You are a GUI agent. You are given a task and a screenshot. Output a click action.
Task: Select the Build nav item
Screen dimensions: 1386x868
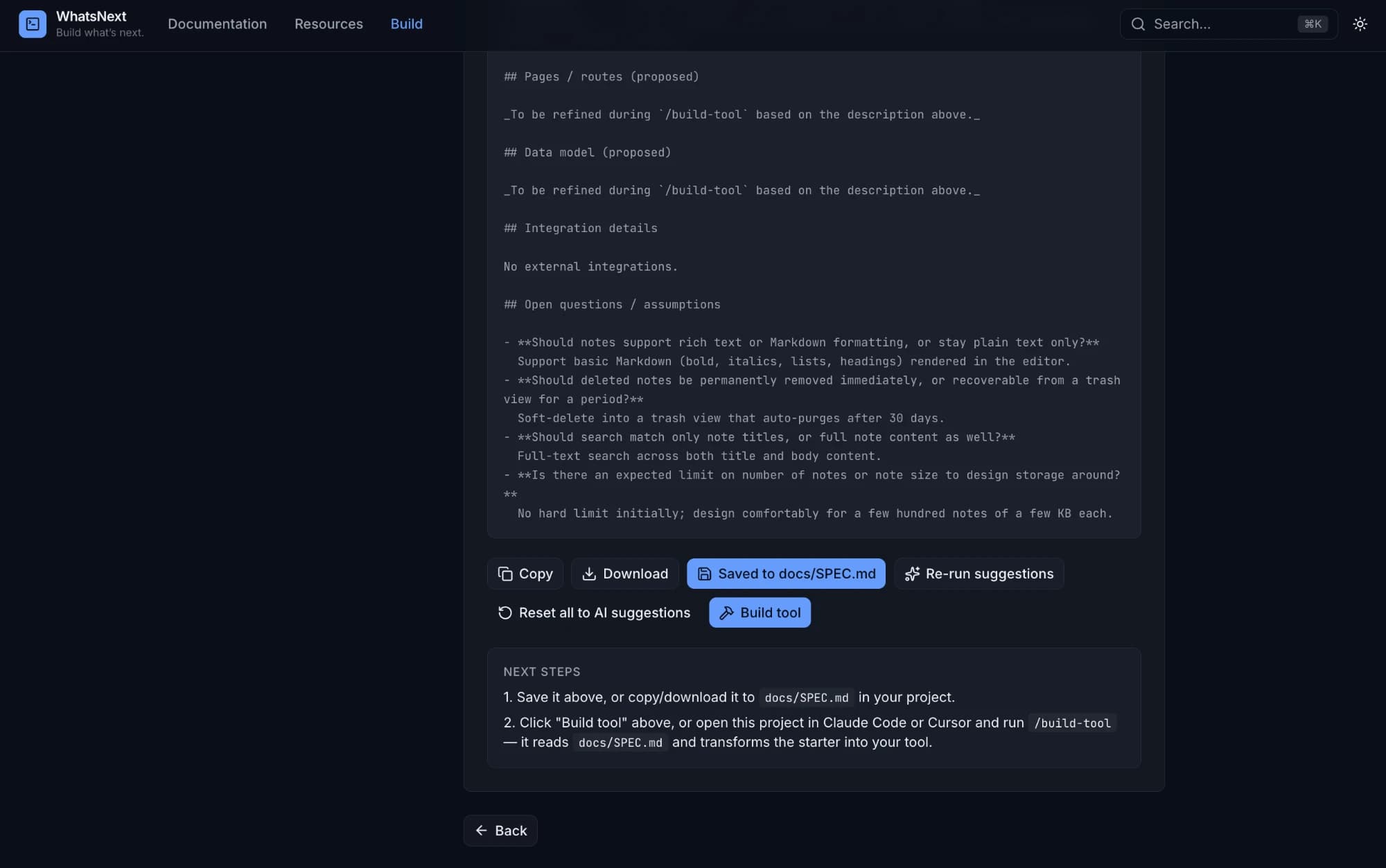coord(406,24)
